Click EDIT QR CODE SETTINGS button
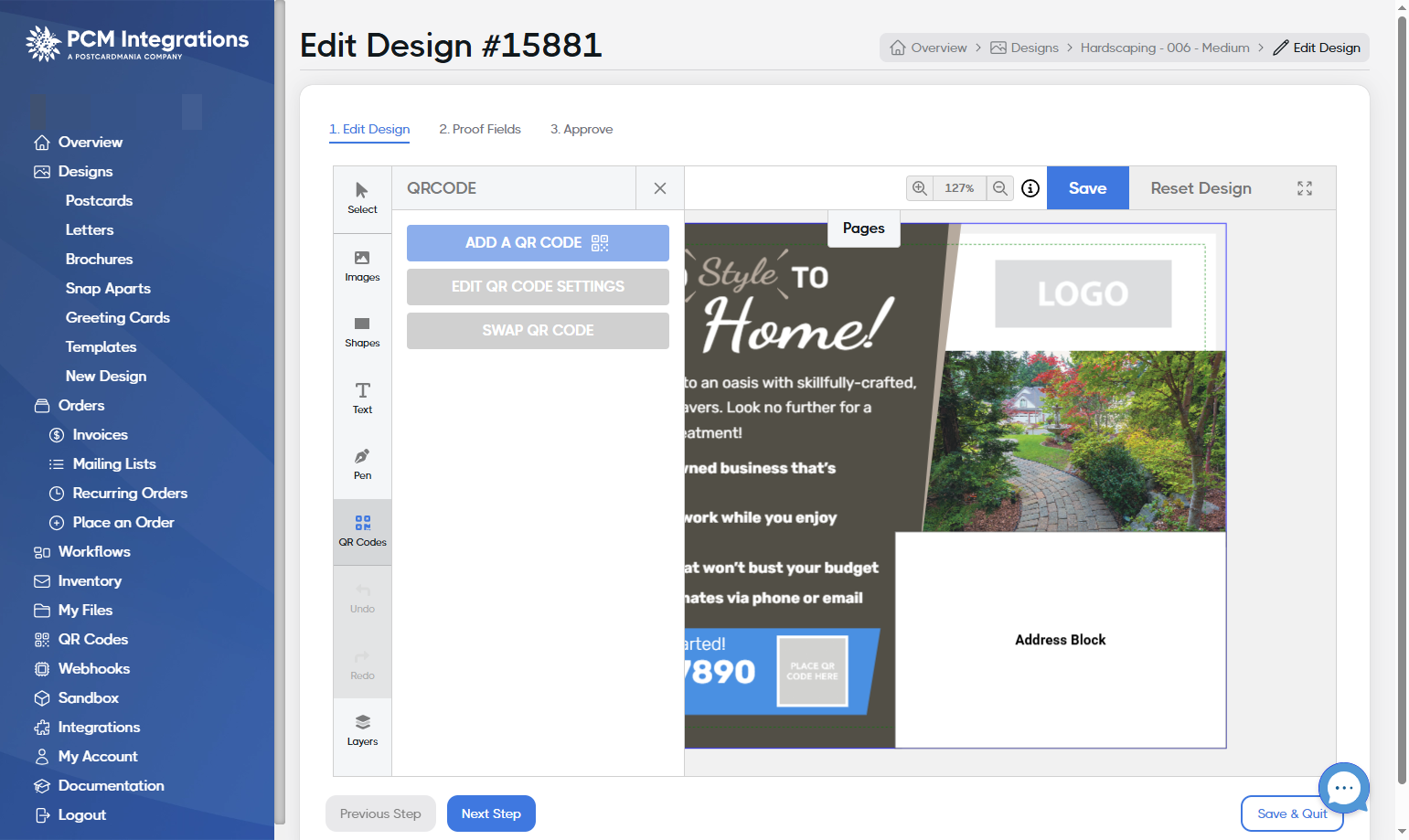 538,287
